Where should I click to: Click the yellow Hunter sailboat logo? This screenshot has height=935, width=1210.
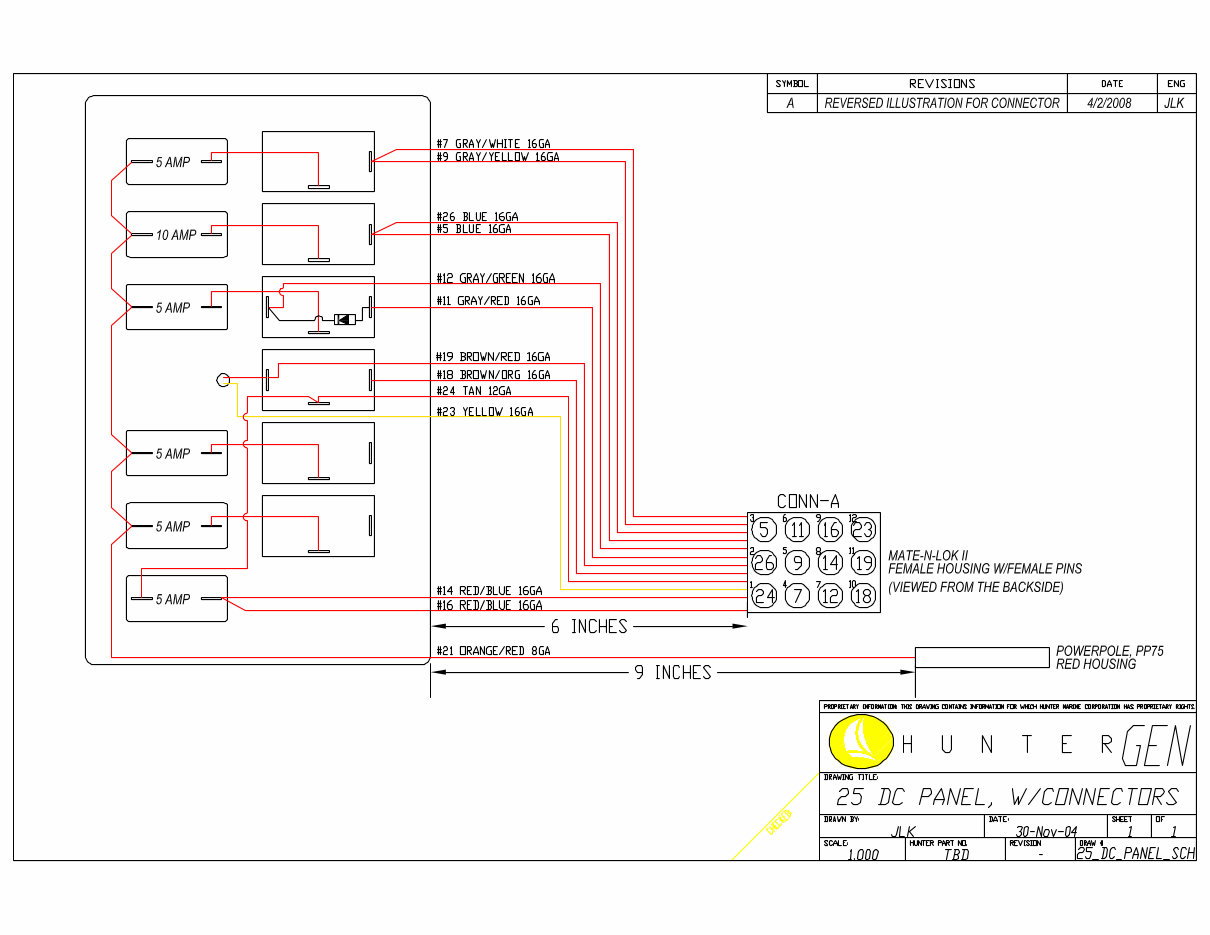click(x=861, y=743)
